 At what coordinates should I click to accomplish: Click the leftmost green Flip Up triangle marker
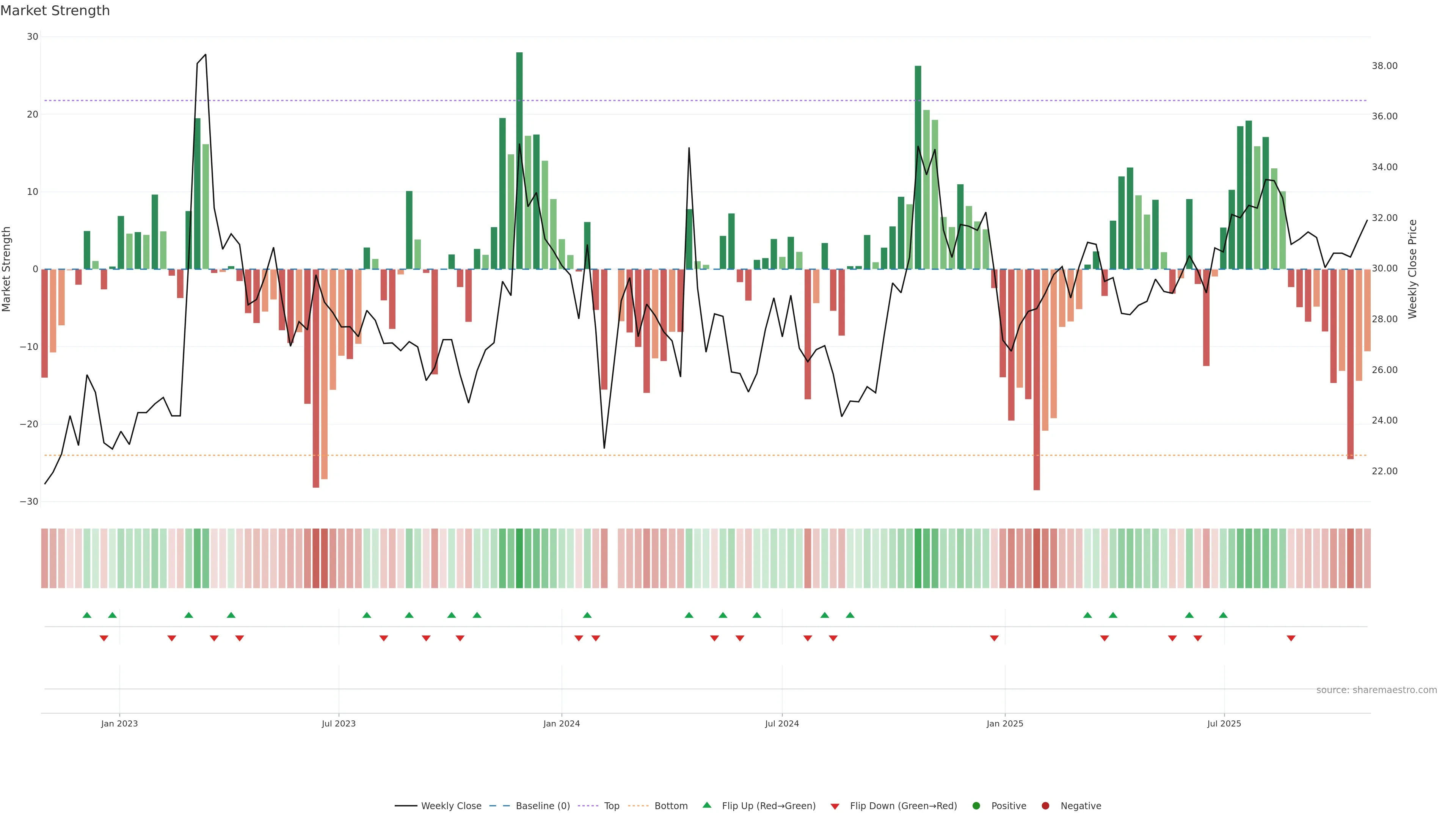pyautogui.click(x=86, y=615)
